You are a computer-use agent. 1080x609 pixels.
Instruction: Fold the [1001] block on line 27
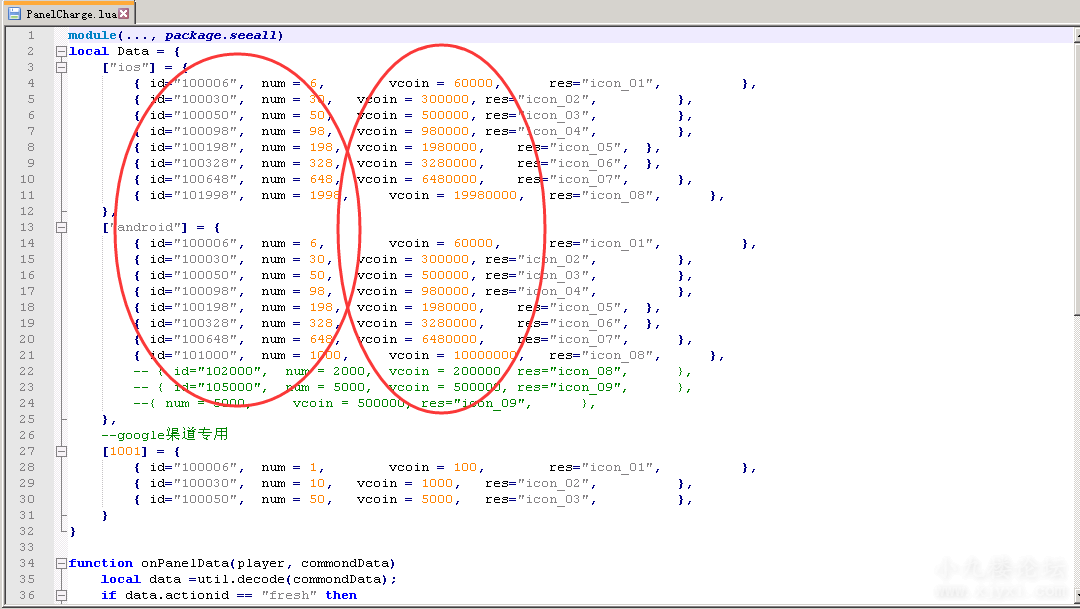click(x=61, y=451)
